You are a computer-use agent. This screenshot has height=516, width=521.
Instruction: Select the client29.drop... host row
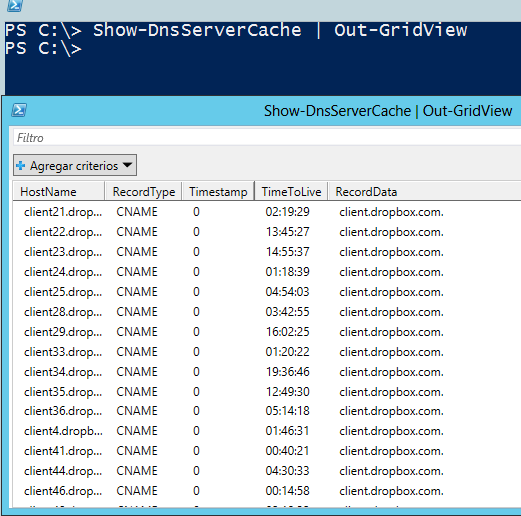pyautogui.click(x=267, y=332)
